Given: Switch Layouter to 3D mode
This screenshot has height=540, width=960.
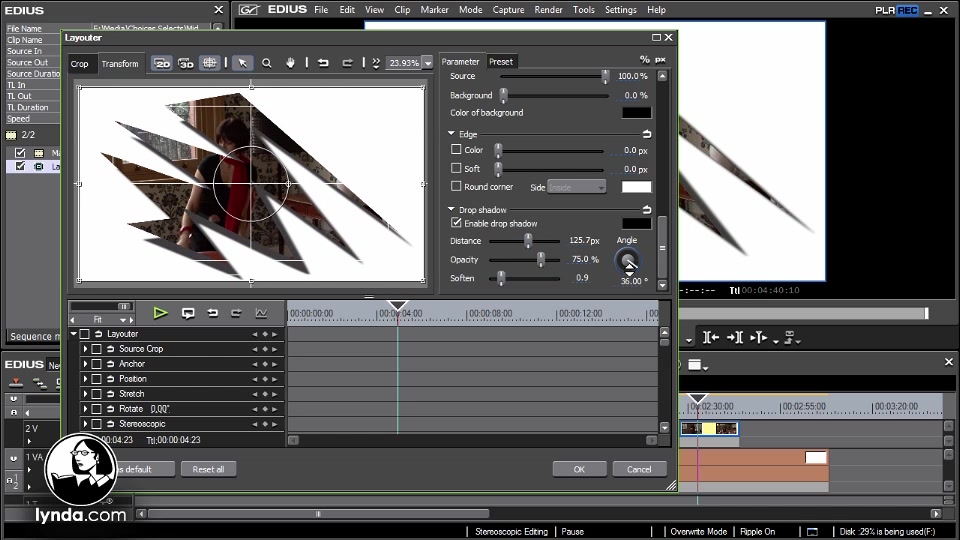Looking at the screenshot, I should coord(186,63).
